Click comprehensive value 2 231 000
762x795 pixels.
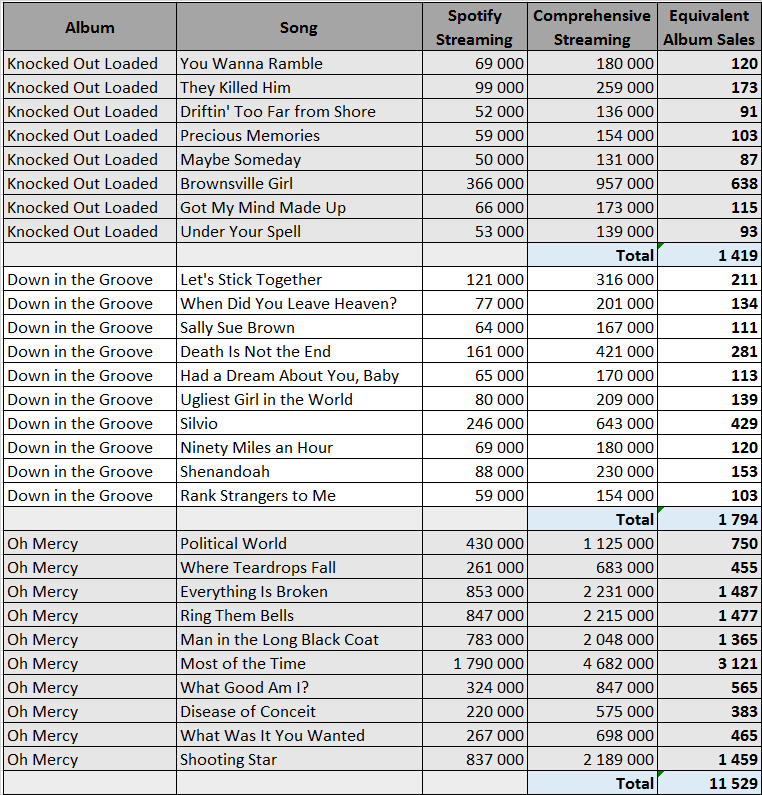(592, 591)
